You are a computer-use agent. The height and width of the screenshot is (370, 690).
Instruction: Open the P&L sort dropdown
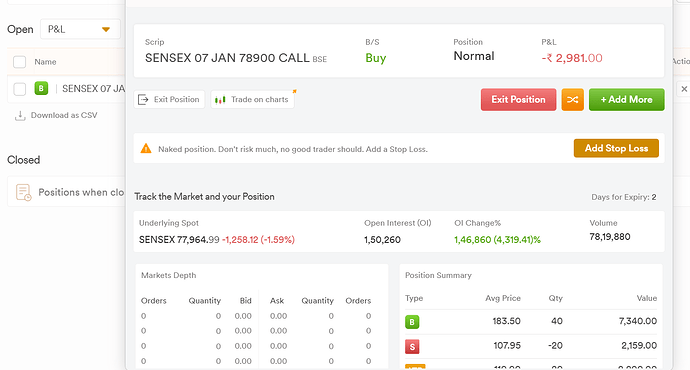coord(80,29)
